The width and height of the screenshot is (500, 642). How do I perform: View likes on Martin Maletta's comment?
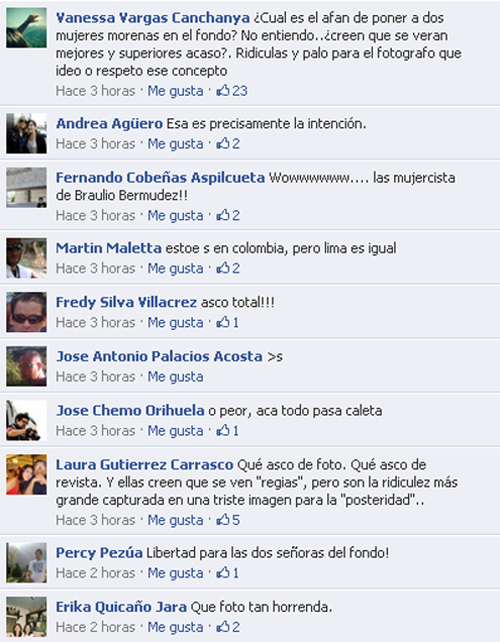pyautogui.click(x=228, y=268)
